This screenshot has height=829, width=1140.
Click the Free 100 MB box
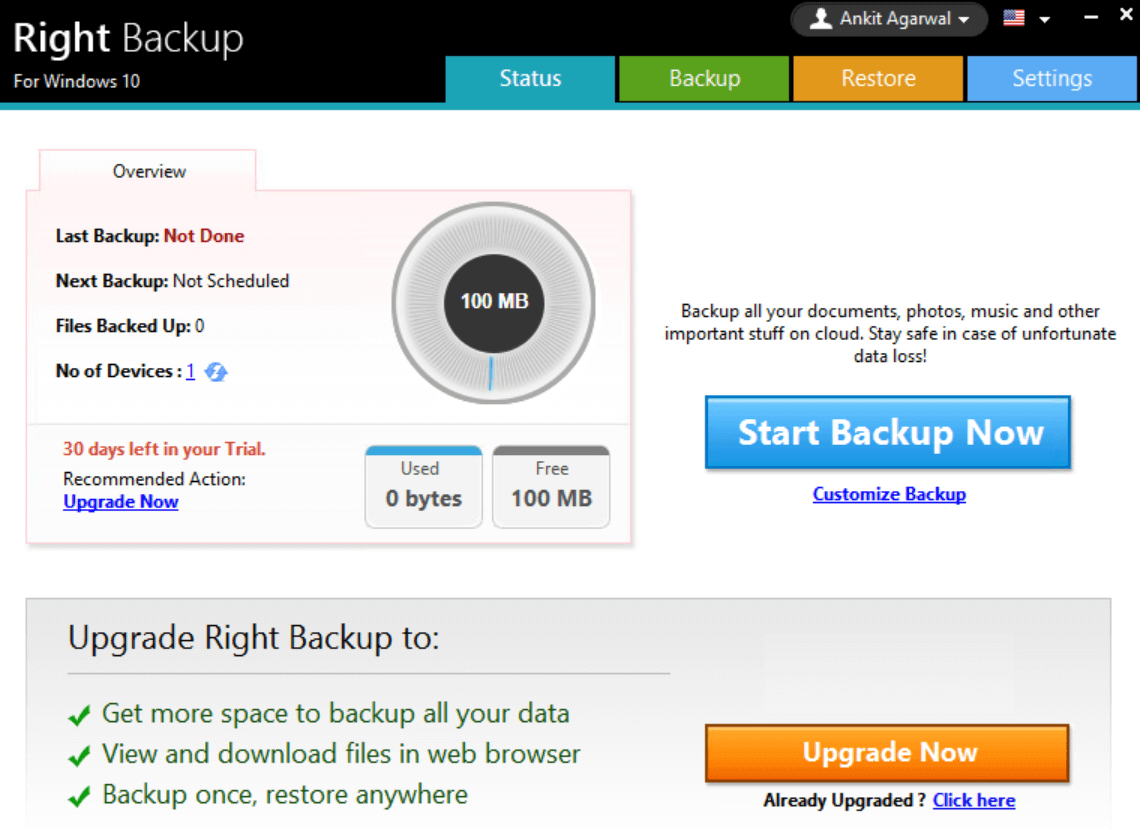click(551, 486)
